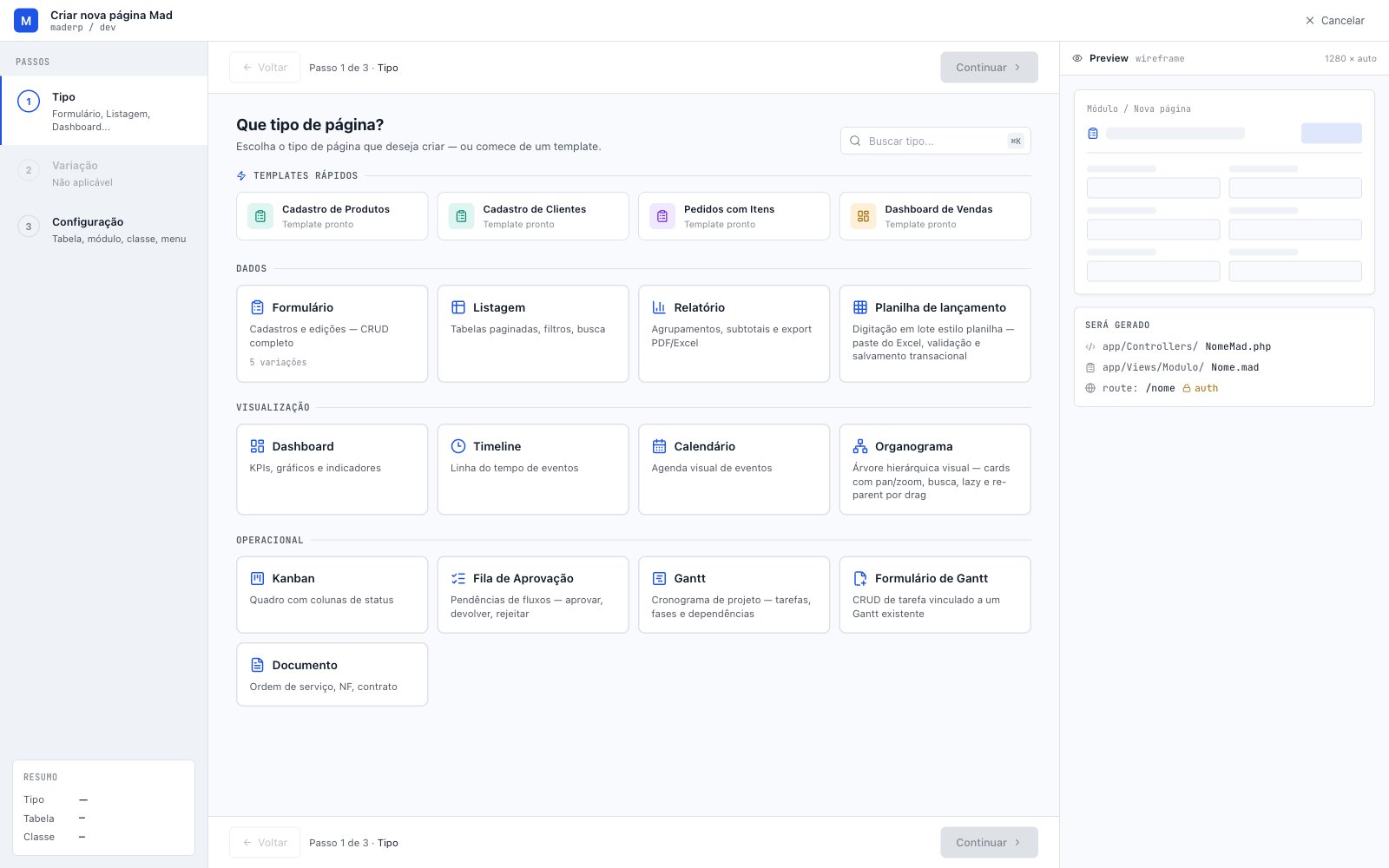1389x868 pixels.
Task: Click the Calendário calendar icon
Action: pyautogui.click(x=659, y=446)
